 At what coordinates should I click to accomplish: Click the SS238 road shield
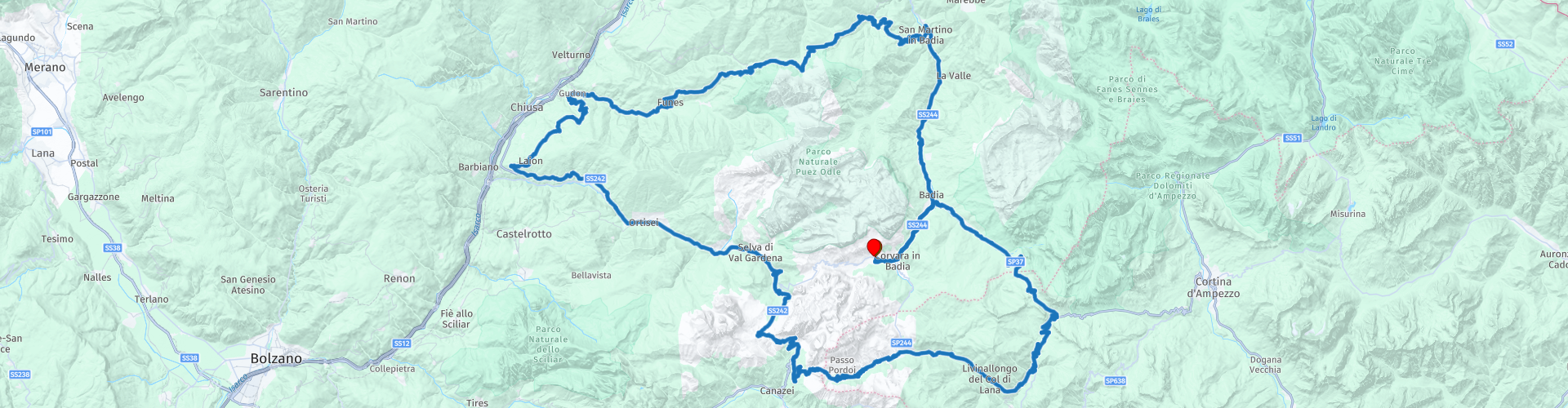tap(20, 375)
